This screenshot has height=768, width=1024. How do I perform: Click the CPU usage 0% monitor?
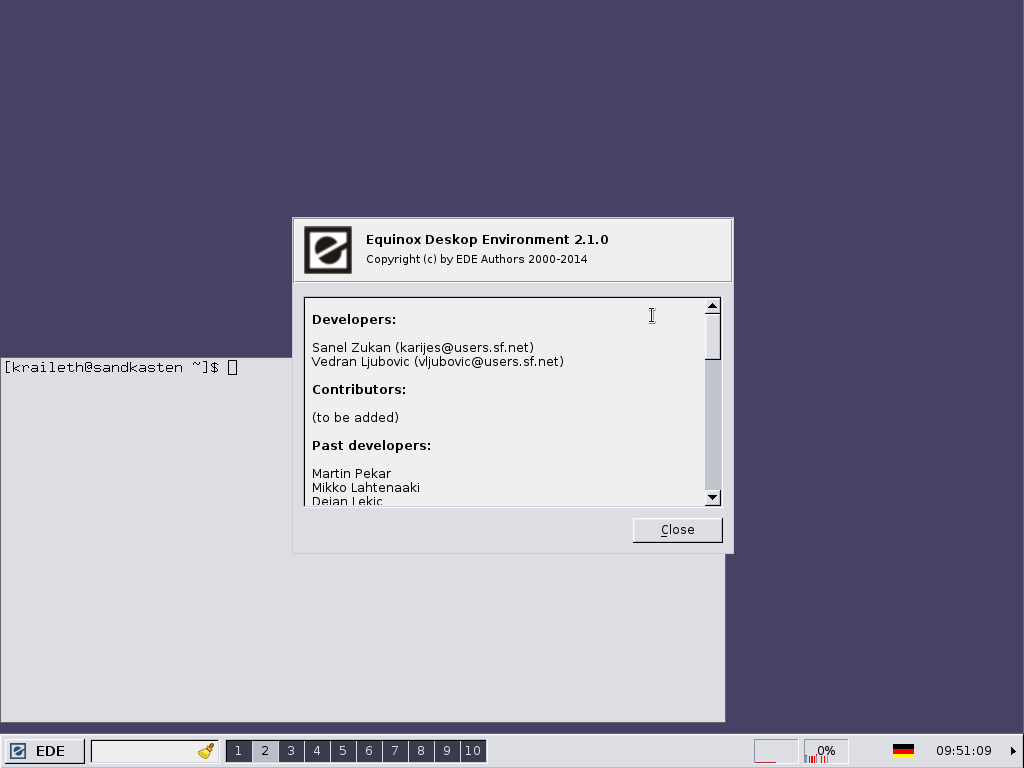pos(826,751)
